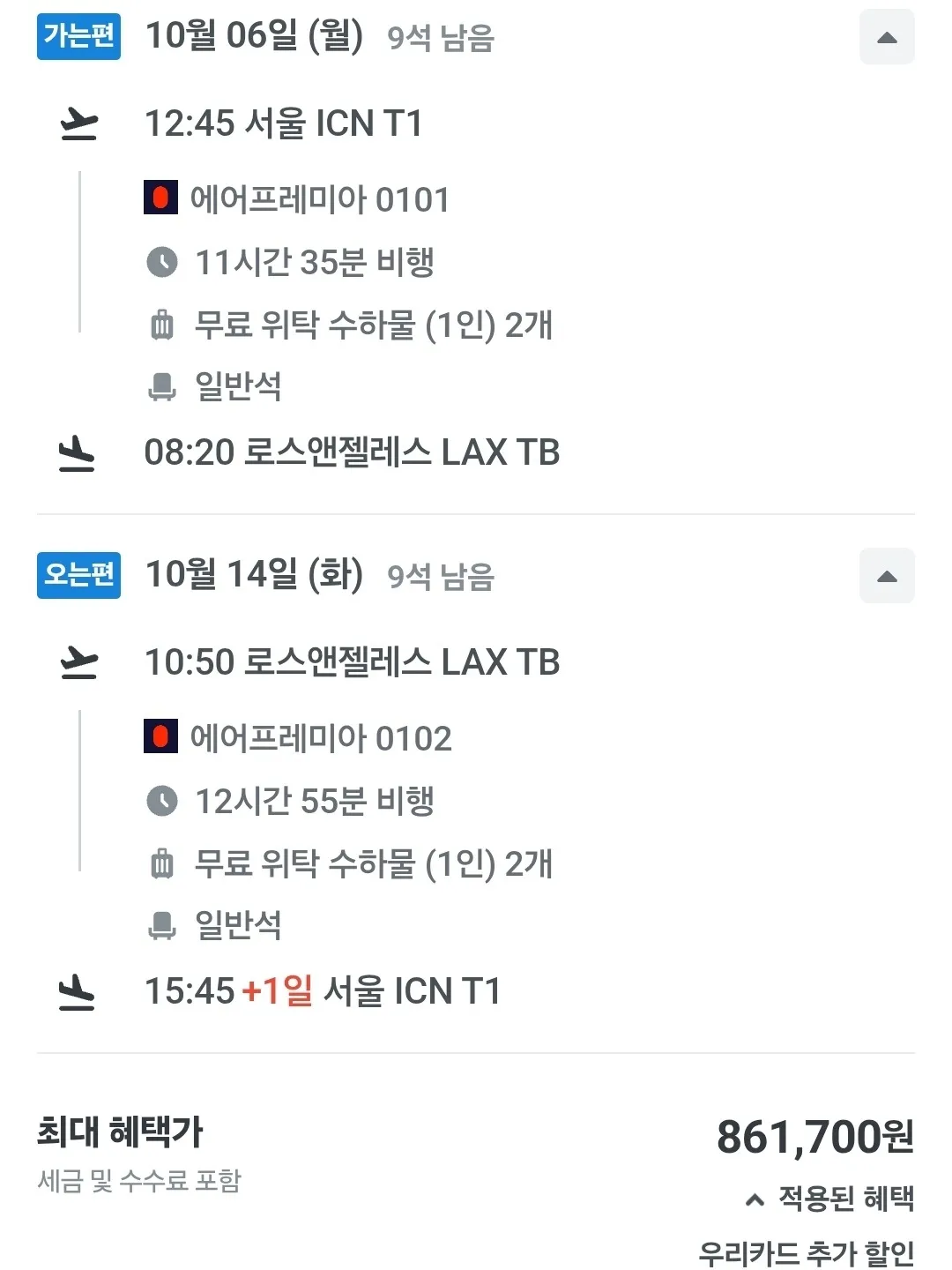
Task: Click the clock icon beside 11시간 35분 비행
Action: point(162,262)
